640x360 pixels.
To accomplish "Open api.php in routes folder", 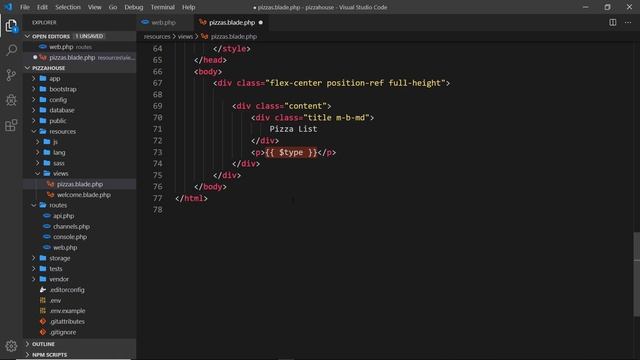I will [x=79, y=216].
